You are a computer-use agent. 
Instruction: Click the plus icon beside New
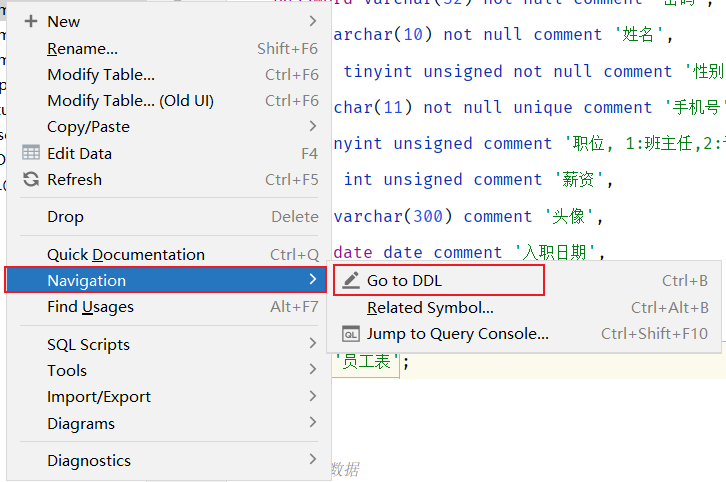point(30,21)
